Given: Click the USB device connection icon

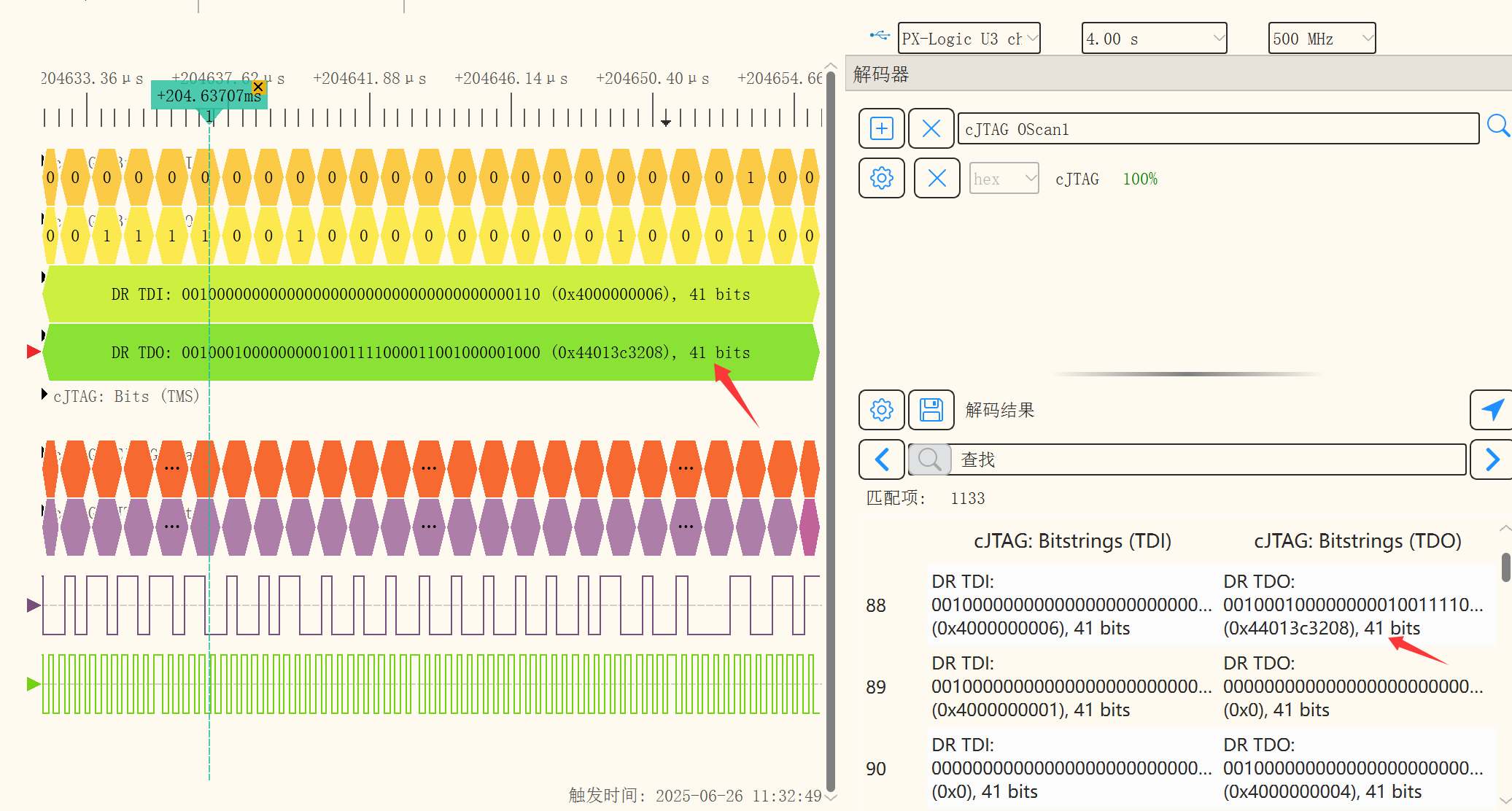Looking at the screenshot, I should [x=880, y=35].
